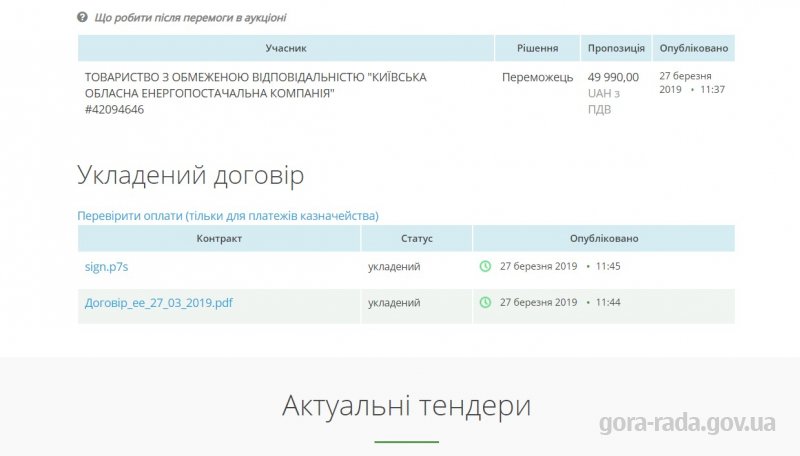The height and width of the screenshot is (456, 800).
Task: Click 'укладений' status in sign.p7s row
Action: click(394, 267)
